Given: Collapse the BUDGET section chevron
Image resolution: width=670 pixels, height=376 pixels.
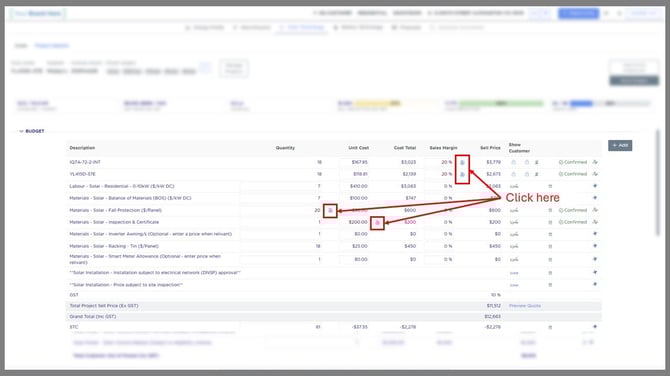Looking at the screenshot, I should click(21, 131).
